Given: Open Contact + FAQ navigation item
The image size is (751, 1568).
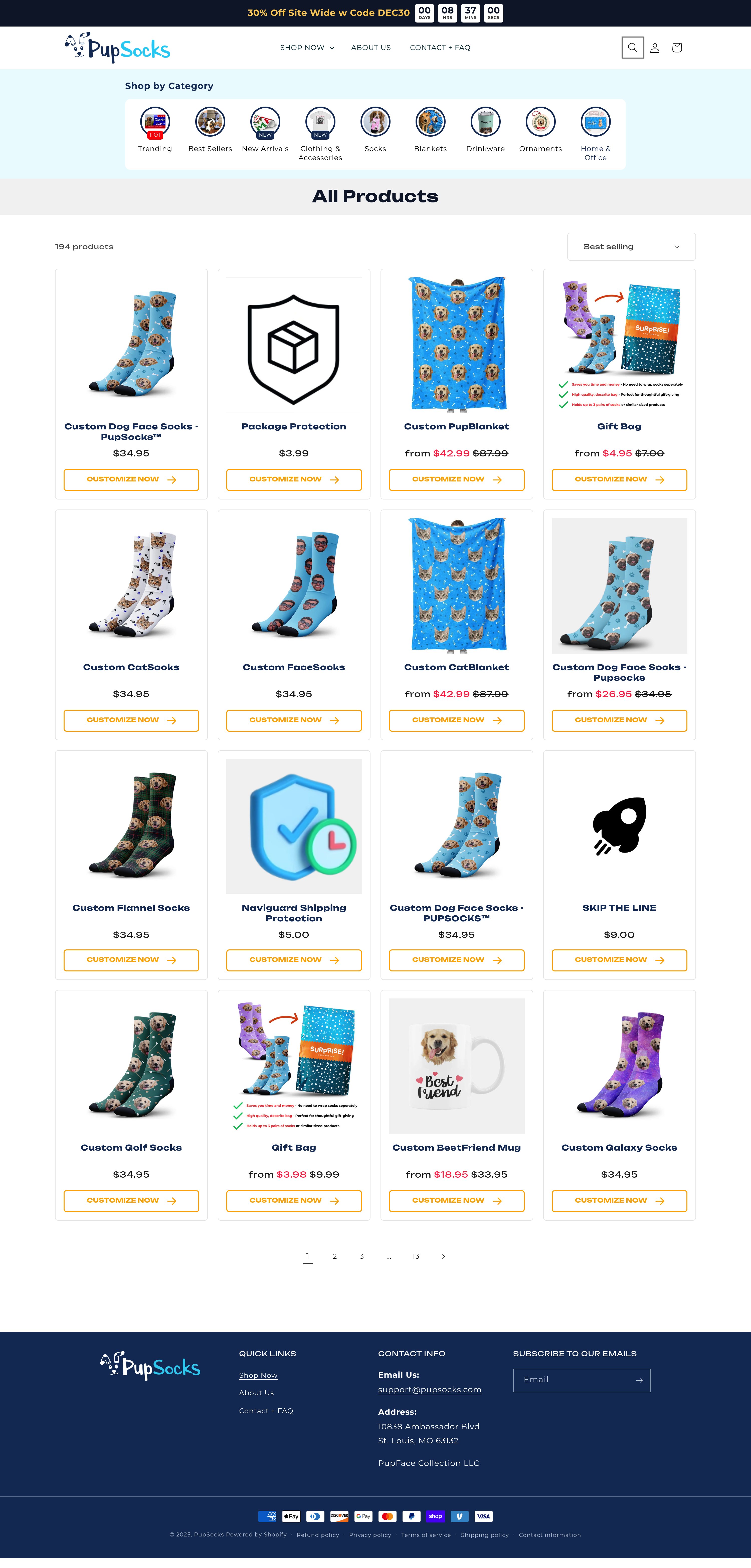Looking at the screenshot, I should (440, 48).
